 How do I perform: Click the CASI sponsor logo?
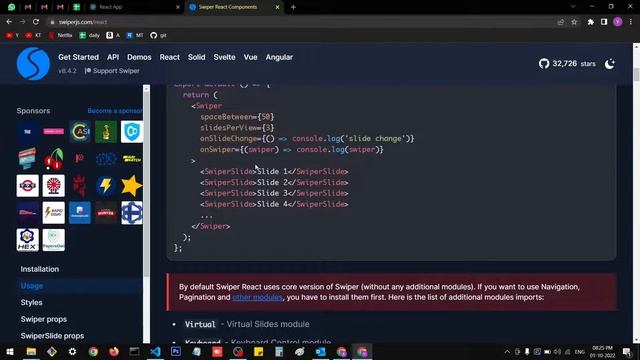pos(80,131)
